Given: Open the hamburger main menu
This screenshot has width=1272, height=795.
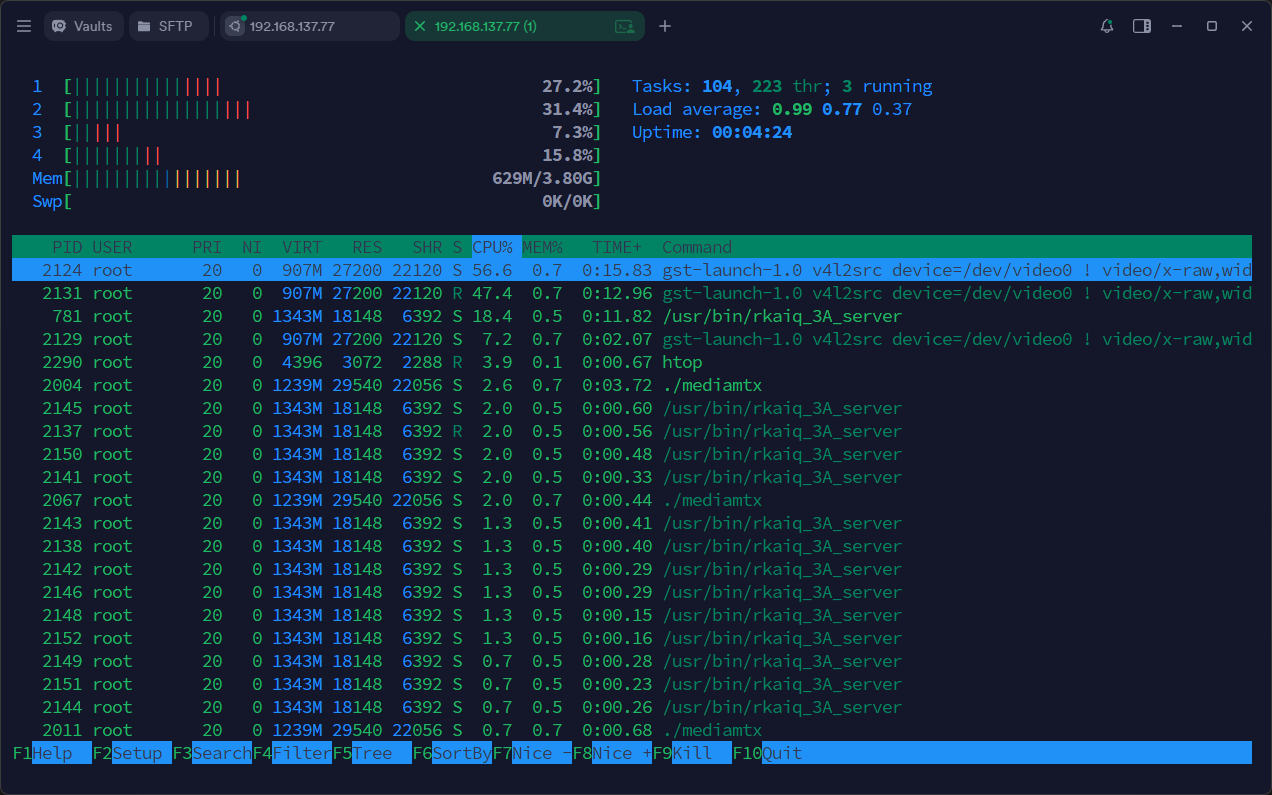Looking at the screenshot, I should (x=24, y=26).
